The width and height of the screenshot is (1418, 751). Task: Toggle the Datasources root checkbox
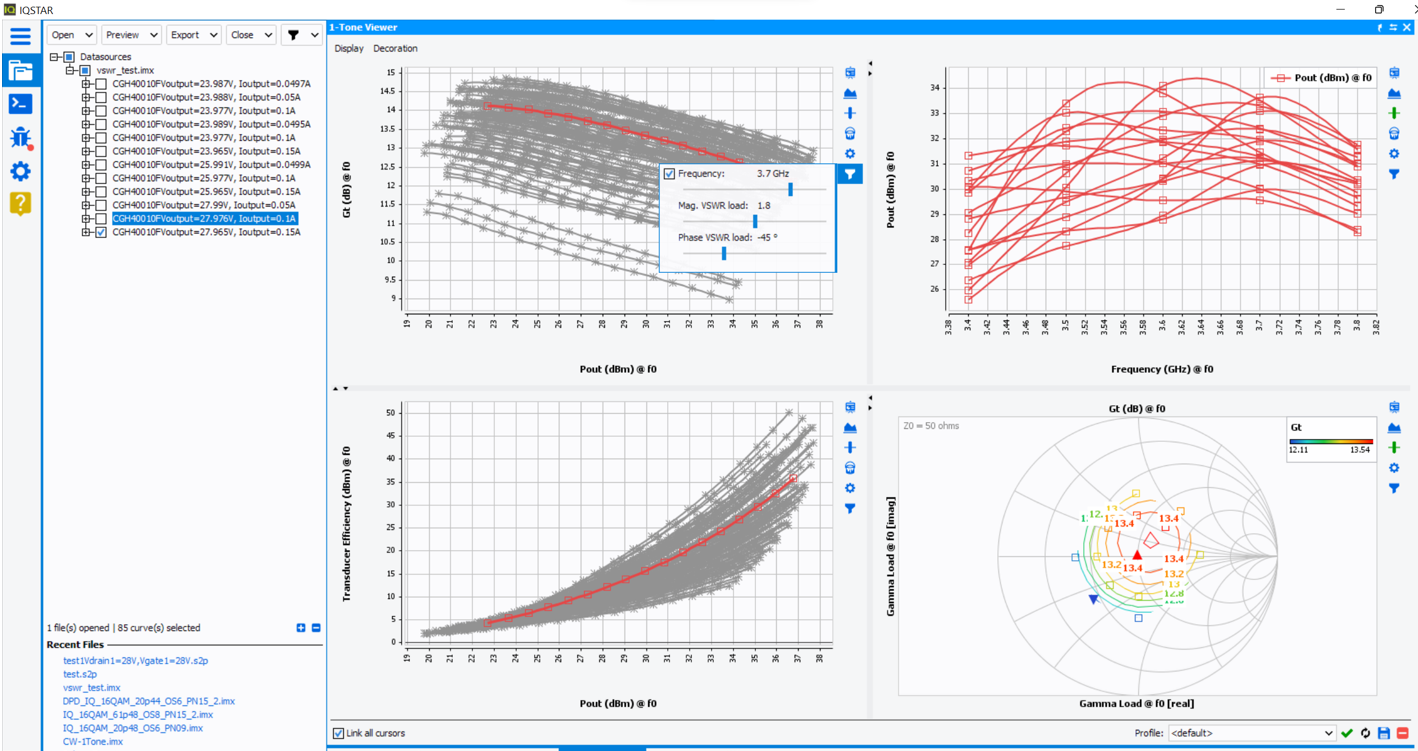pos(69,57)
